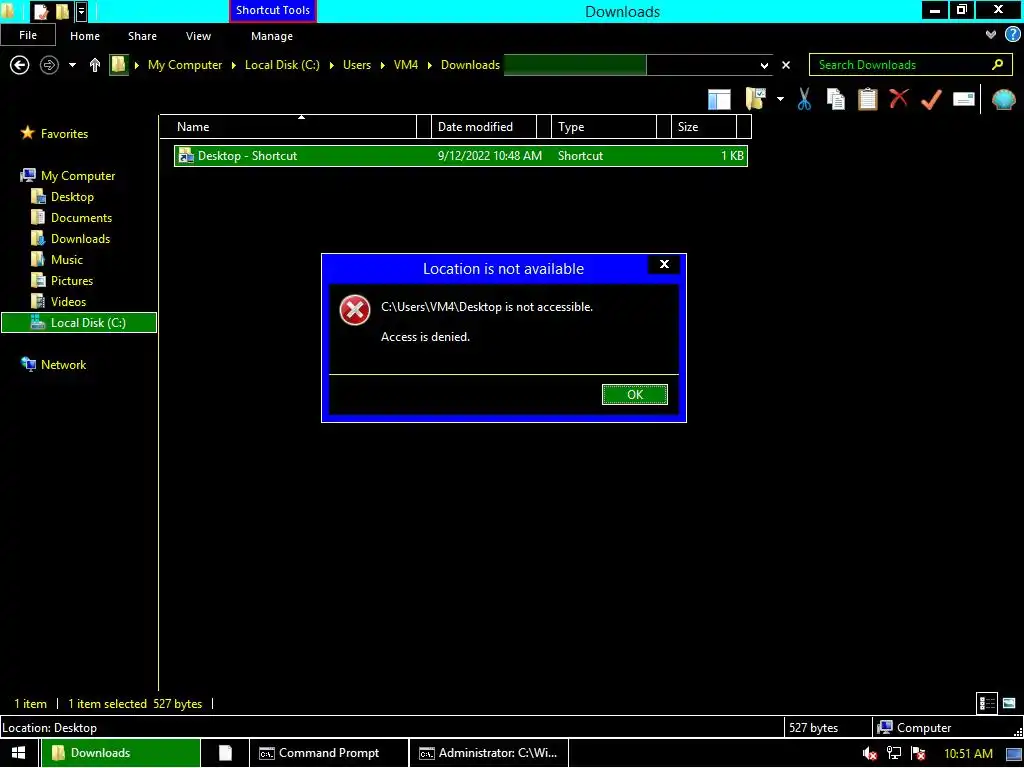1024x768 pixels.
Task: Open the address bar history dropdown
Action: pyautogui.click(x=764, y=65)
